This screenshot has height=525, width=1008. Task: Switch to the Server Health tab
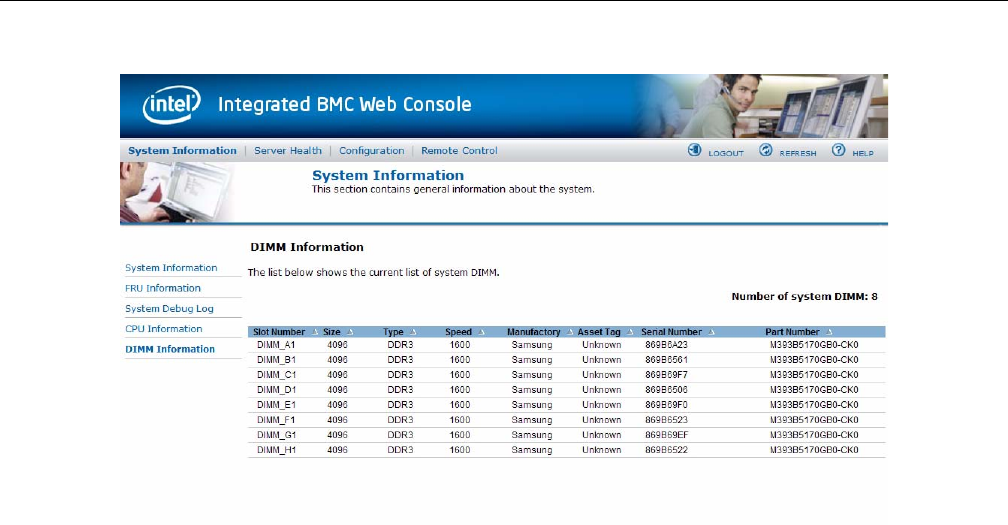pos(287,151)
